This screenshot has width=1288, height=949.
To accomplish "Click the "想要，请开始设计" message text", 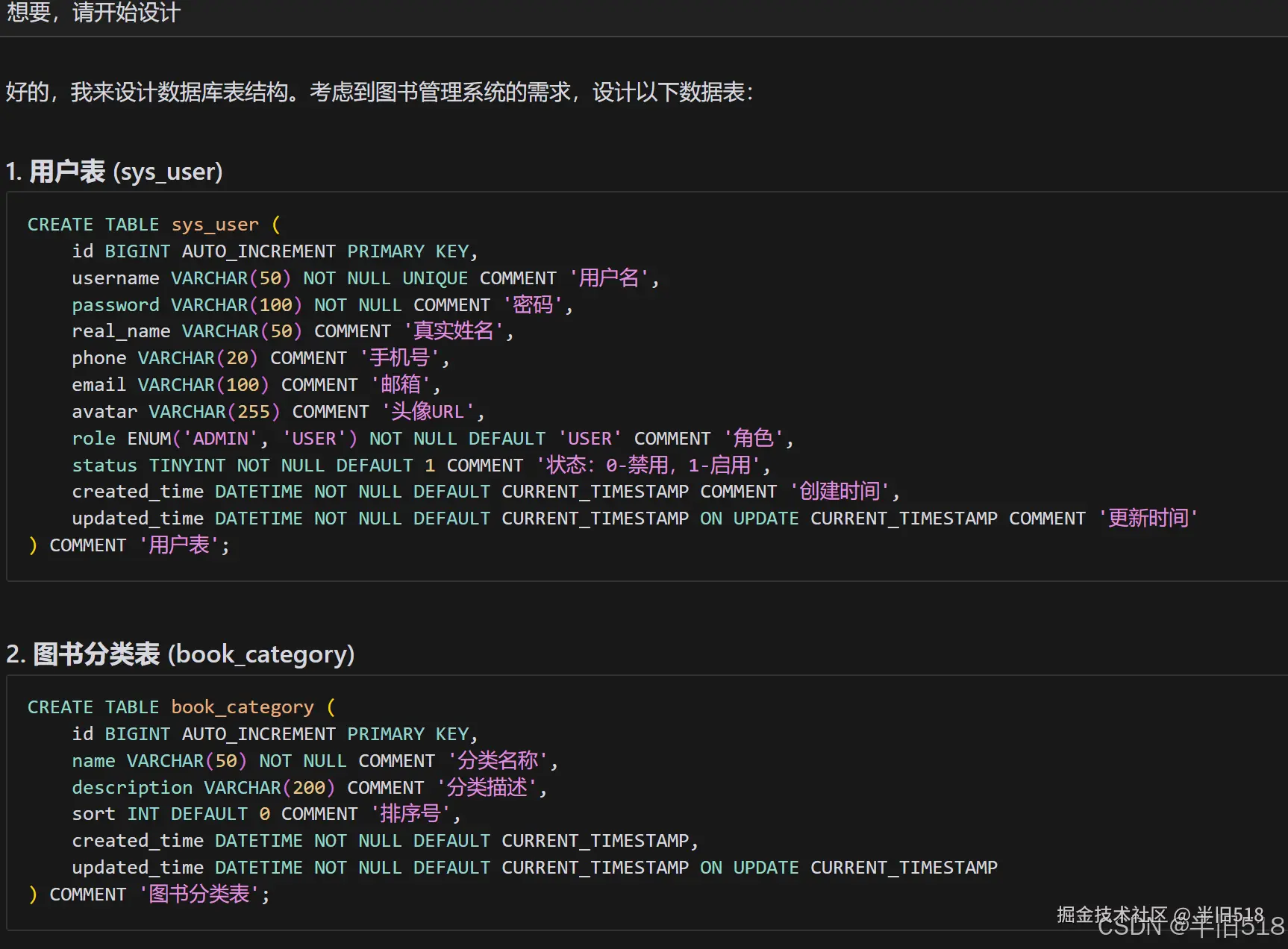I will point(93,13).
